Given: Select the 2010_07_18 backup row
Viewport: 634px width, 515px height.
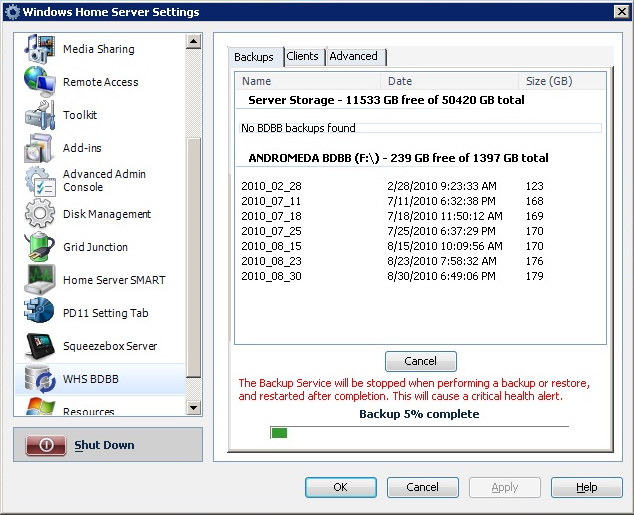Looking at the screenshot, I should tap(421, 216).
